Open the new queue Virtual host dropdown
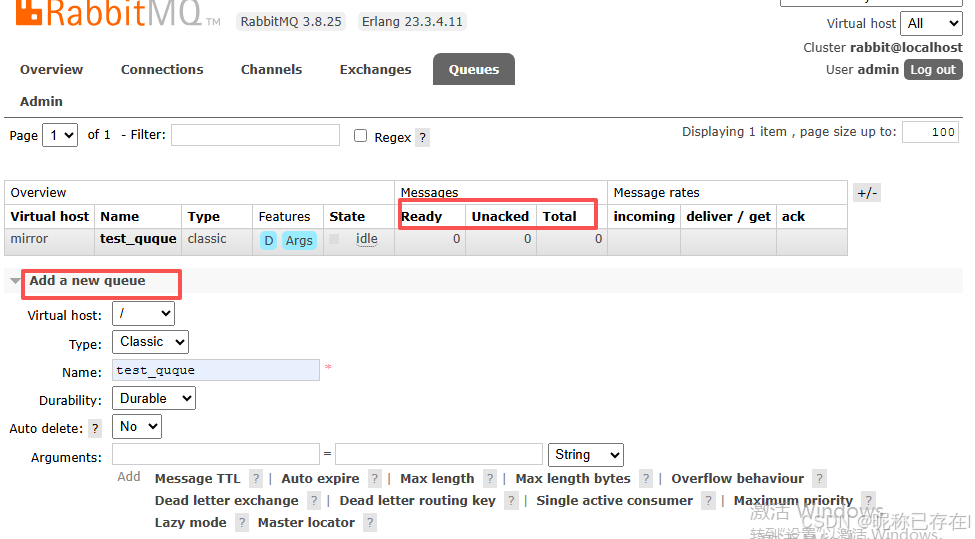The image size is (975, 539). tap(143, 313)
